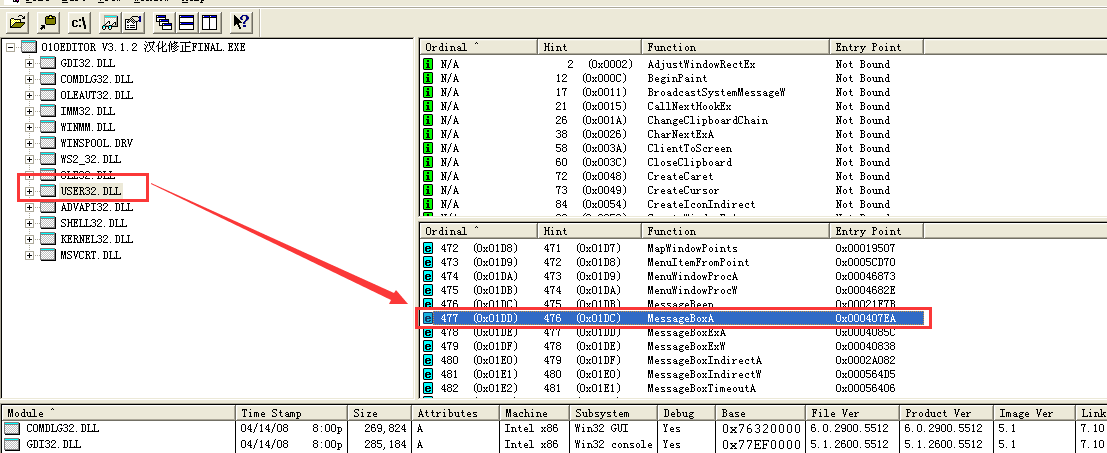This screenshot has height=453, width=1107.
Task: Sort module list by Subsystem header
Action: click(x=613, y=413)
